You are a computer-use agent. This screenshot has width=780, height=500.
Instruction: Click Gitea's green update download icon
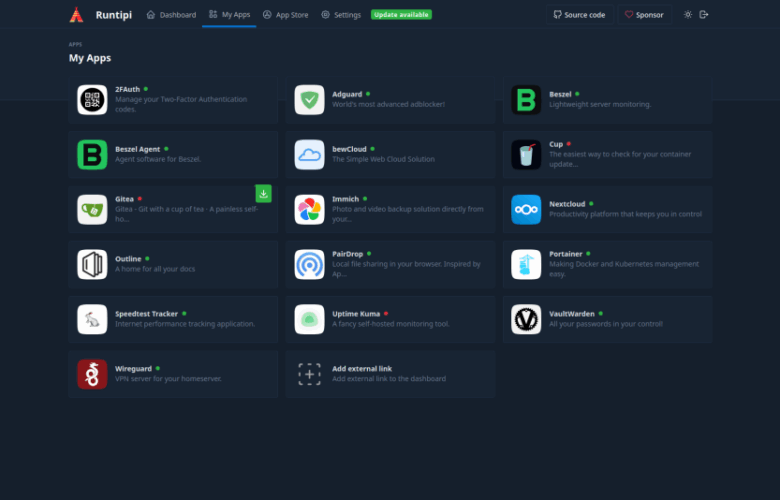pos(264,194)
